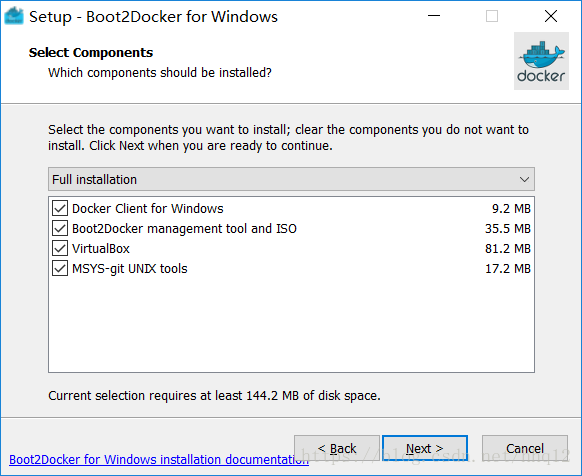582x476 pixels.
Task: Open the Full installation dropdown arrow
Action: (x=524, y=180)
